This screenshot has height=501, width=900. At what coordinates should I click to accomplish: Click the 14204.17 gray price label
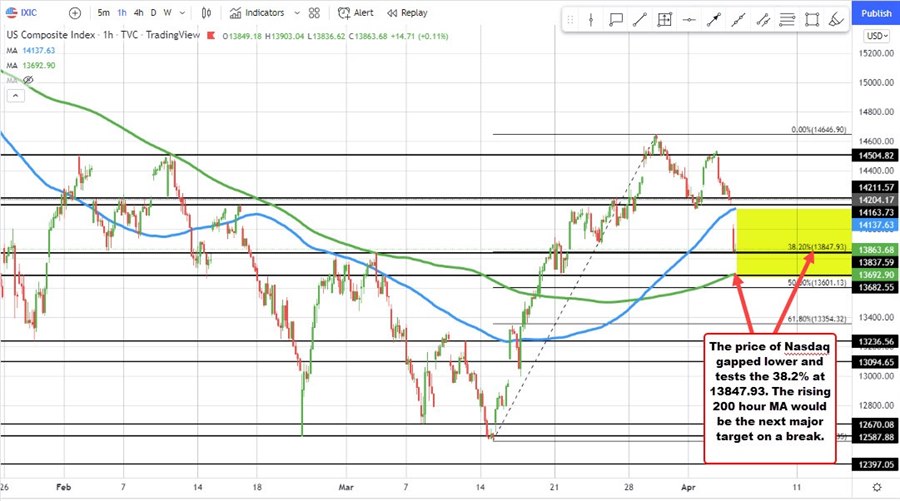pyautogui.click(x=876, y=200)
